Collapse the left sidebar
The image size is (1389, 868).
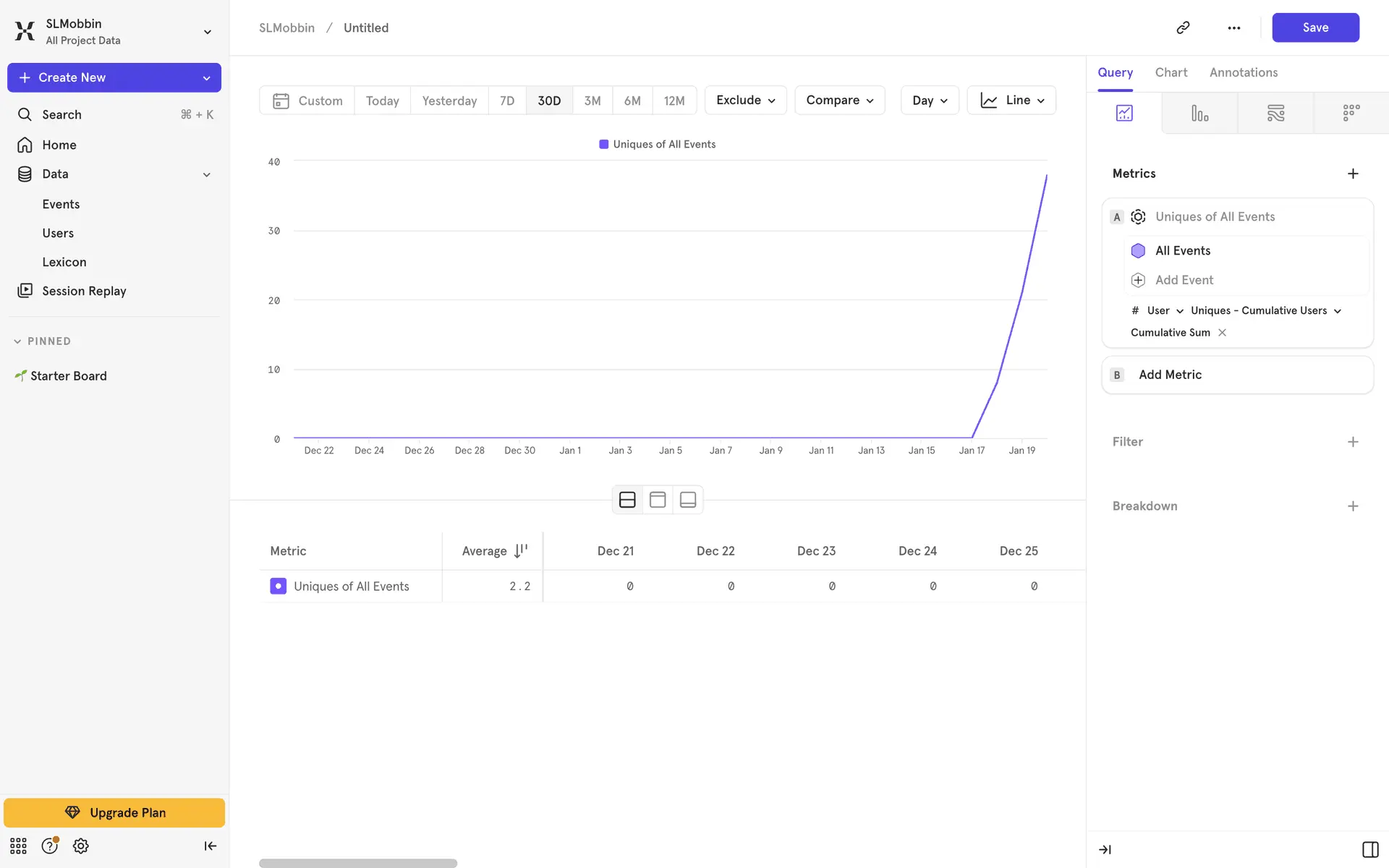(210, 846)
